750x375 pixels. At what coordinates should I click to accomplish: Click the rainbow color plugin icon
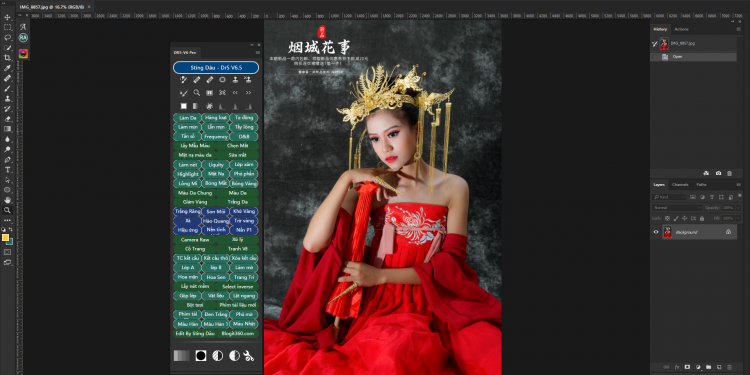(x=23, y=54)
